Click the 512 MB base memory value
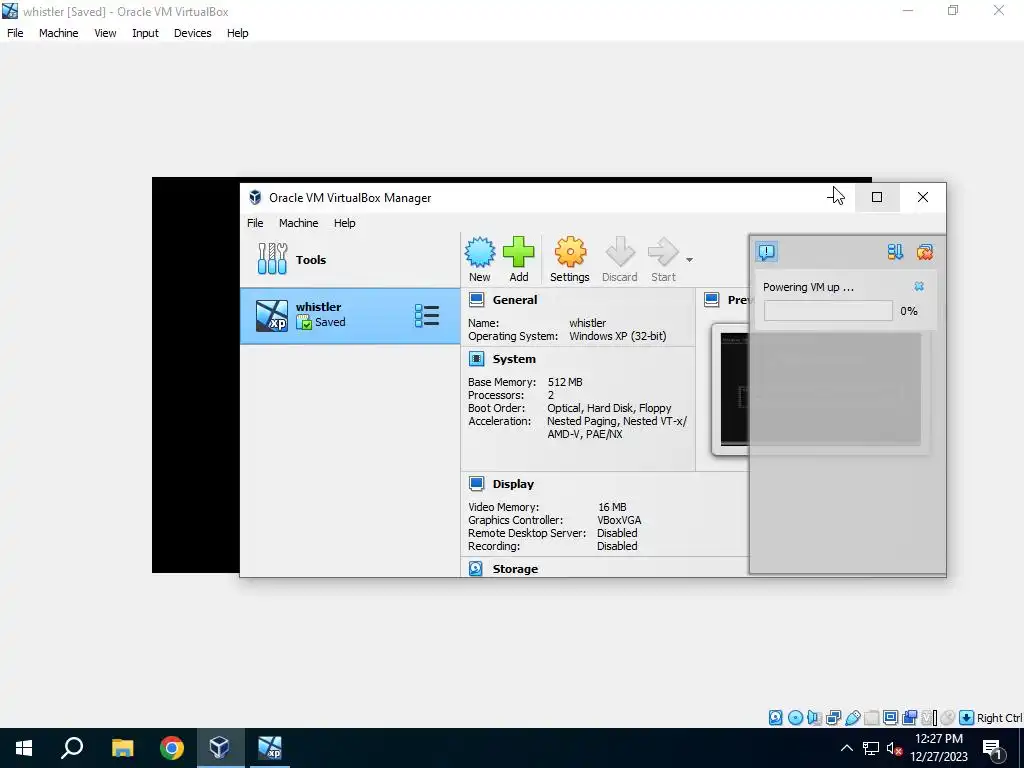1024x768 pixels. 565,382
